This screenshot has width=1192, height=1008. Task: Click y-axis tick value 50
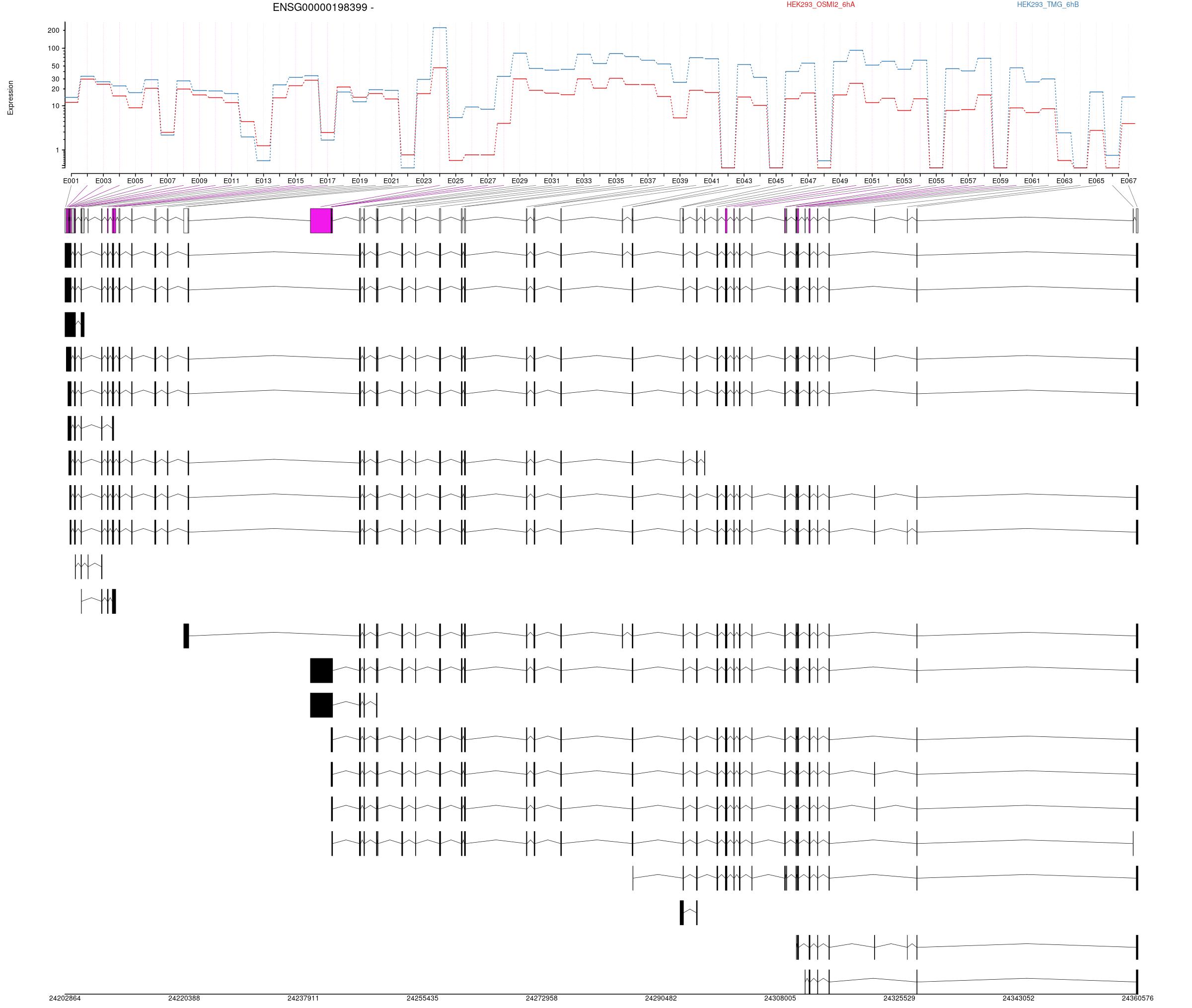56,66
